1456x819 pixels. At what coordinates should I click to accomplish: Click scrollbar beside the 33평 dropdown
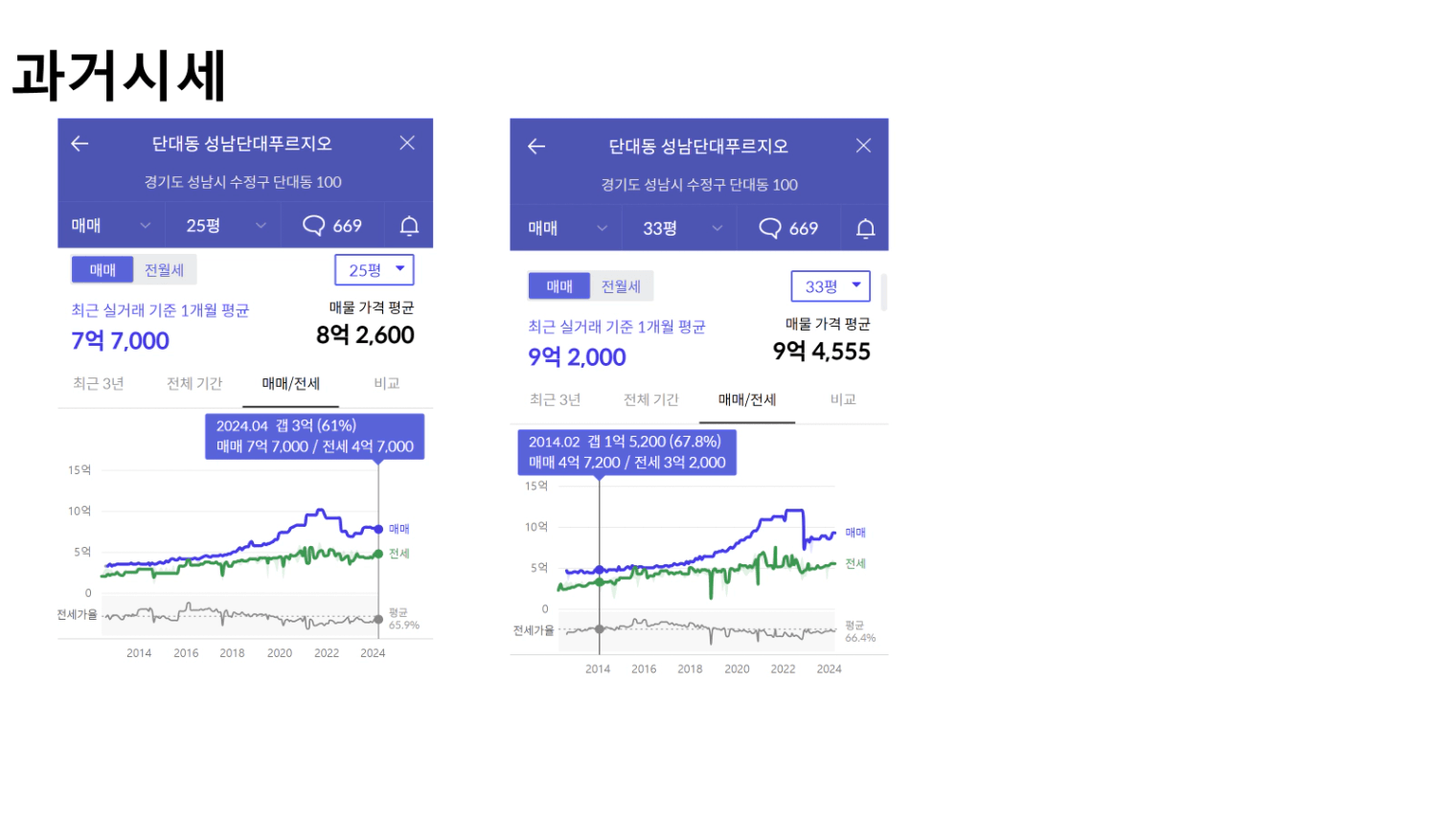pos(883,291)
